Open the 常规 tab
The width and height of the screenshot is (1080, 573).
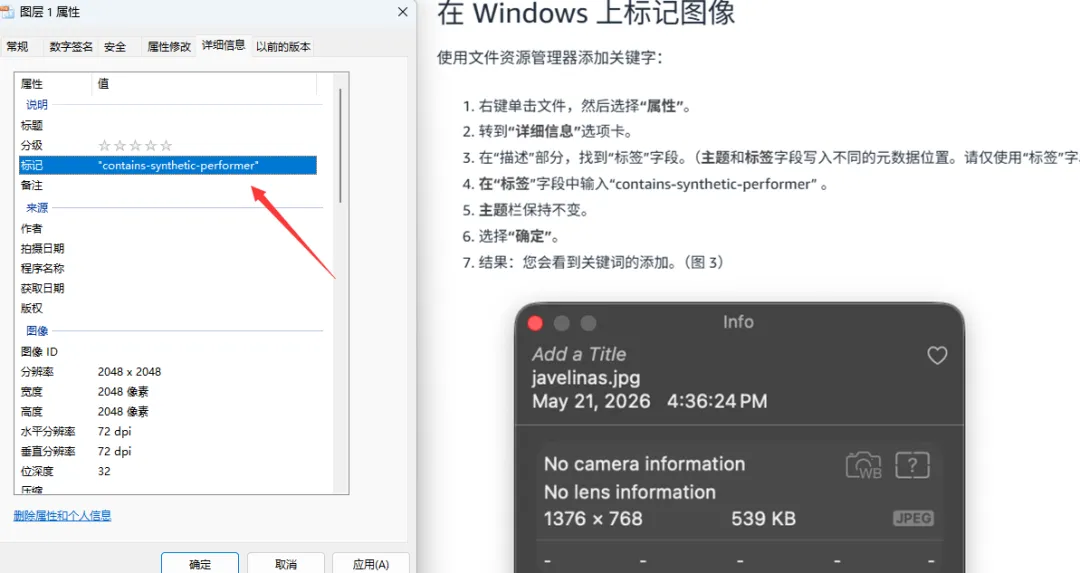17,47
